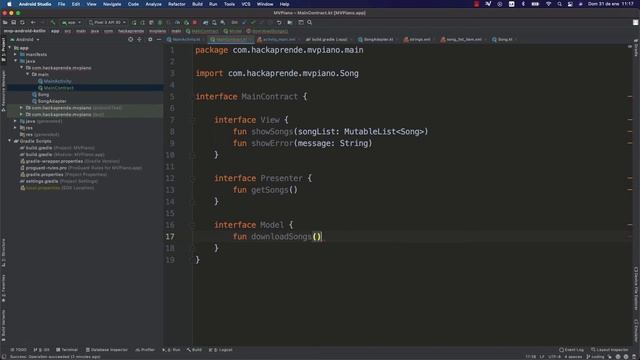Open Search Everywhere magnifier in toolbar
The height and width of the screenshot is (360, 640).
310,22
